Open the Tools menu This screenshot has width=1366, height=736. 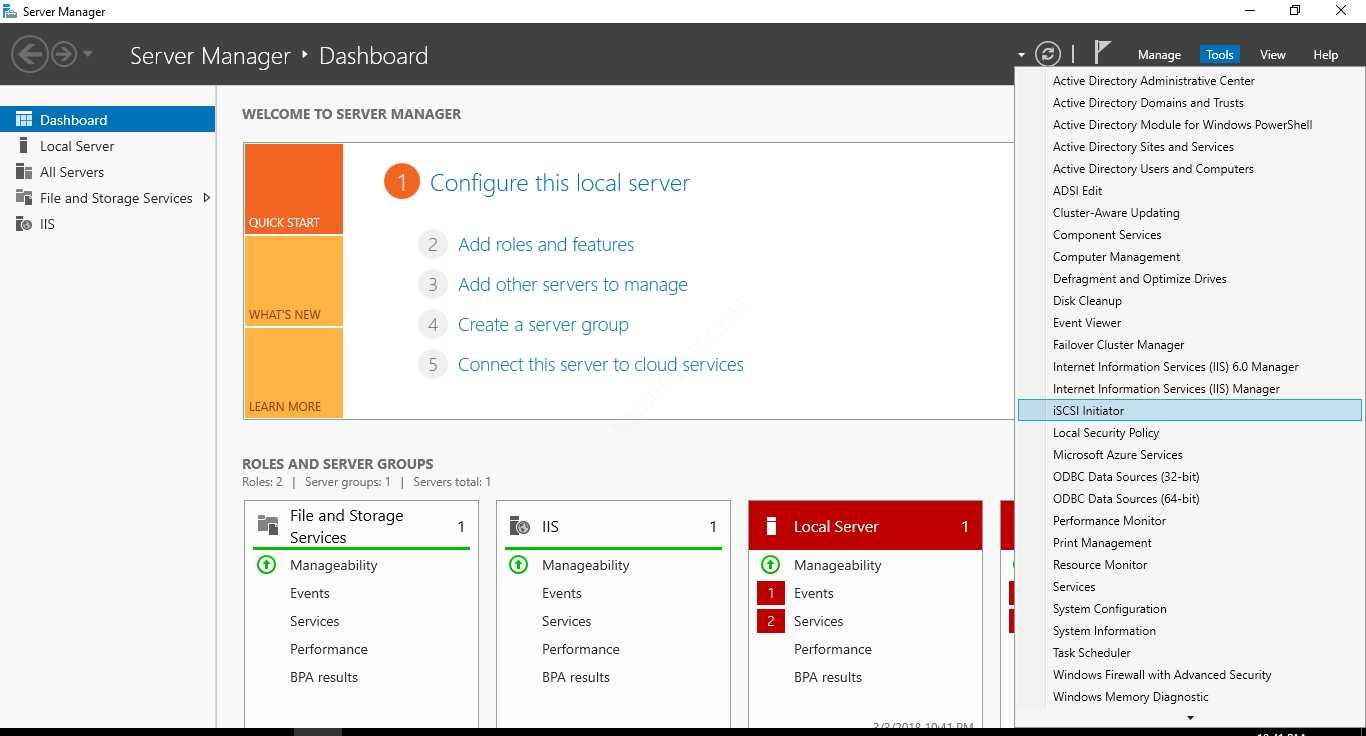(1219, 55)
